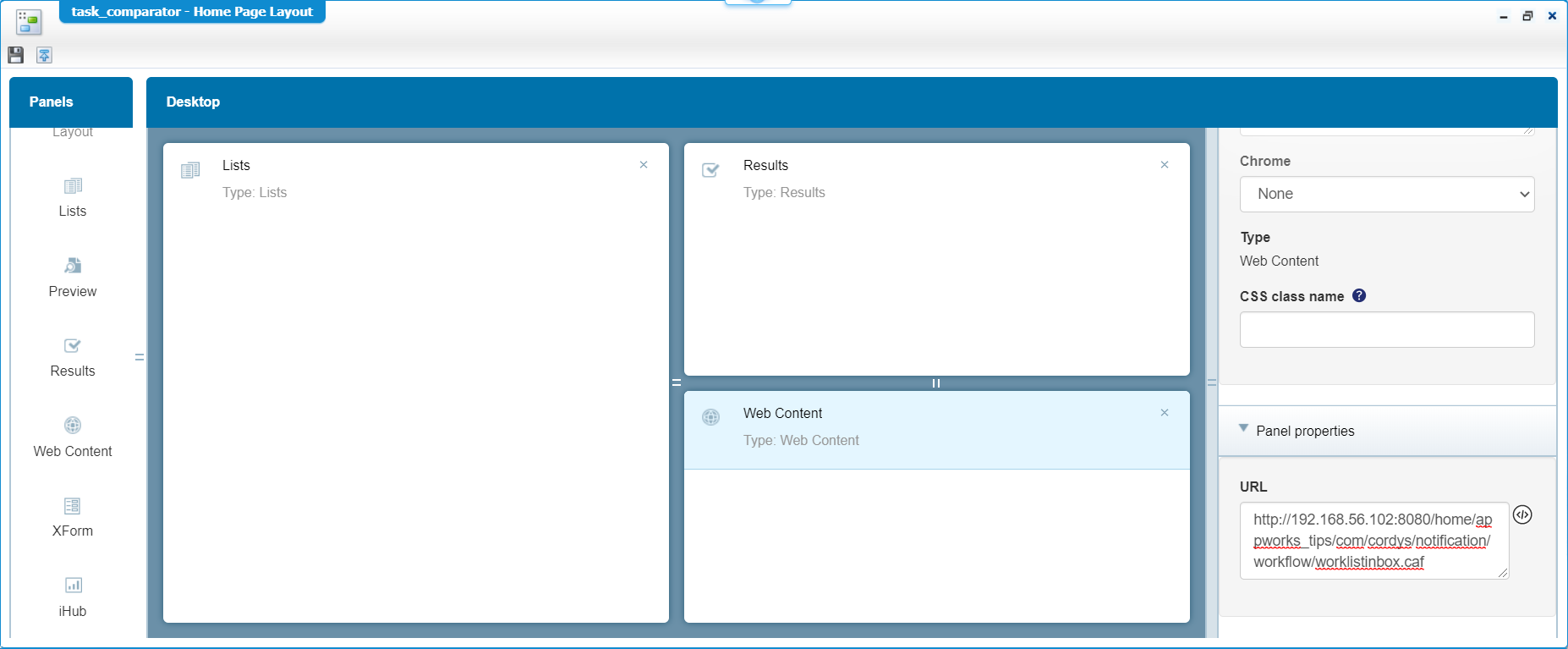Click the publish upload arrow icon

point(44,55)
